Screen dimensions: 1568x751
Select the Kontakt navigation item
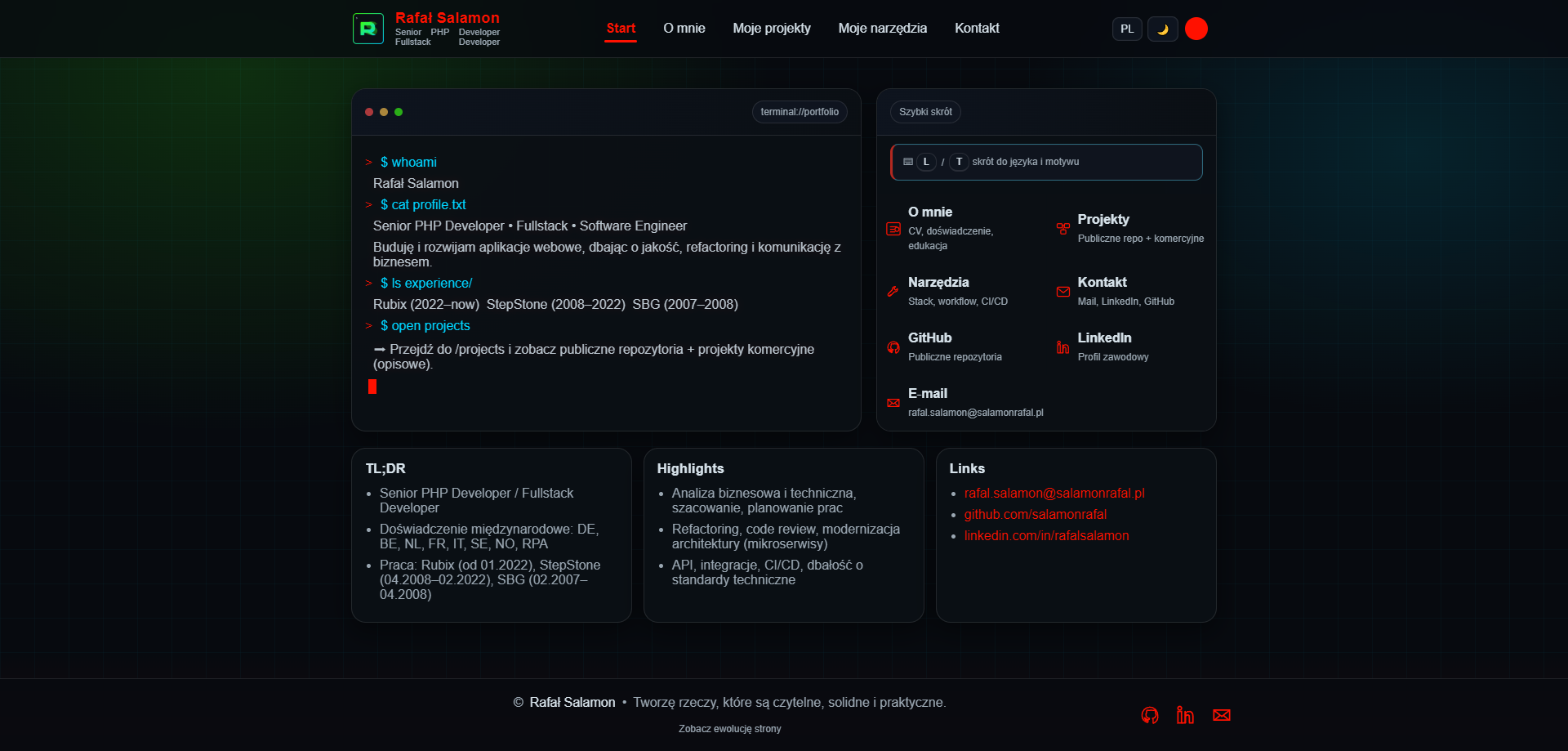coord(977,29)
